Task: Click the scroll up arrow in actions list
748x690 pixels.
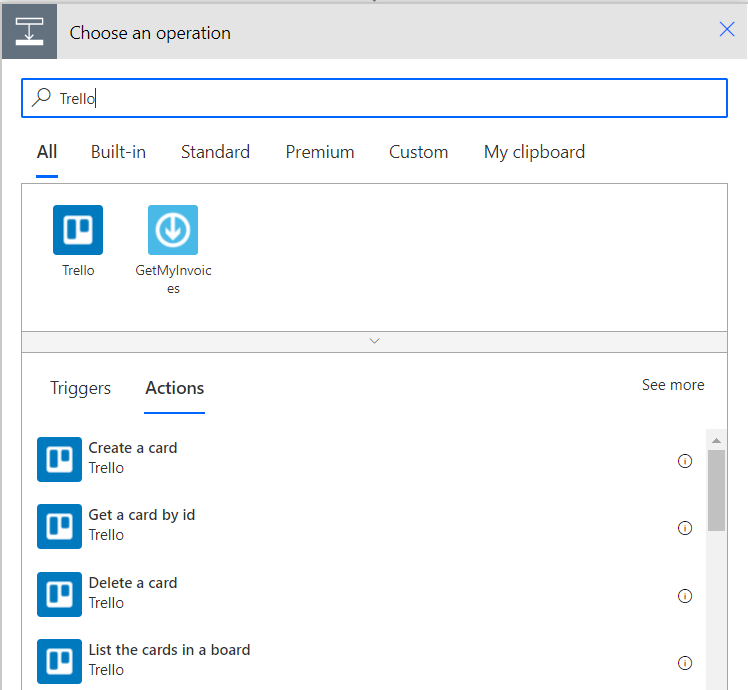Action: coord(716,440)
